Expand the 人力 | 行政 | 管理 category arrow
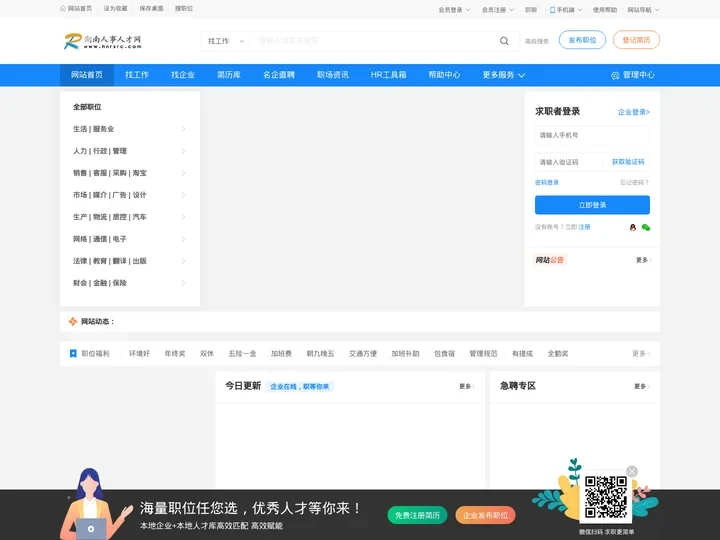Image resolution: width=720 pixels, height=540 pixels. pyautogui.click(x=183, y=151)
